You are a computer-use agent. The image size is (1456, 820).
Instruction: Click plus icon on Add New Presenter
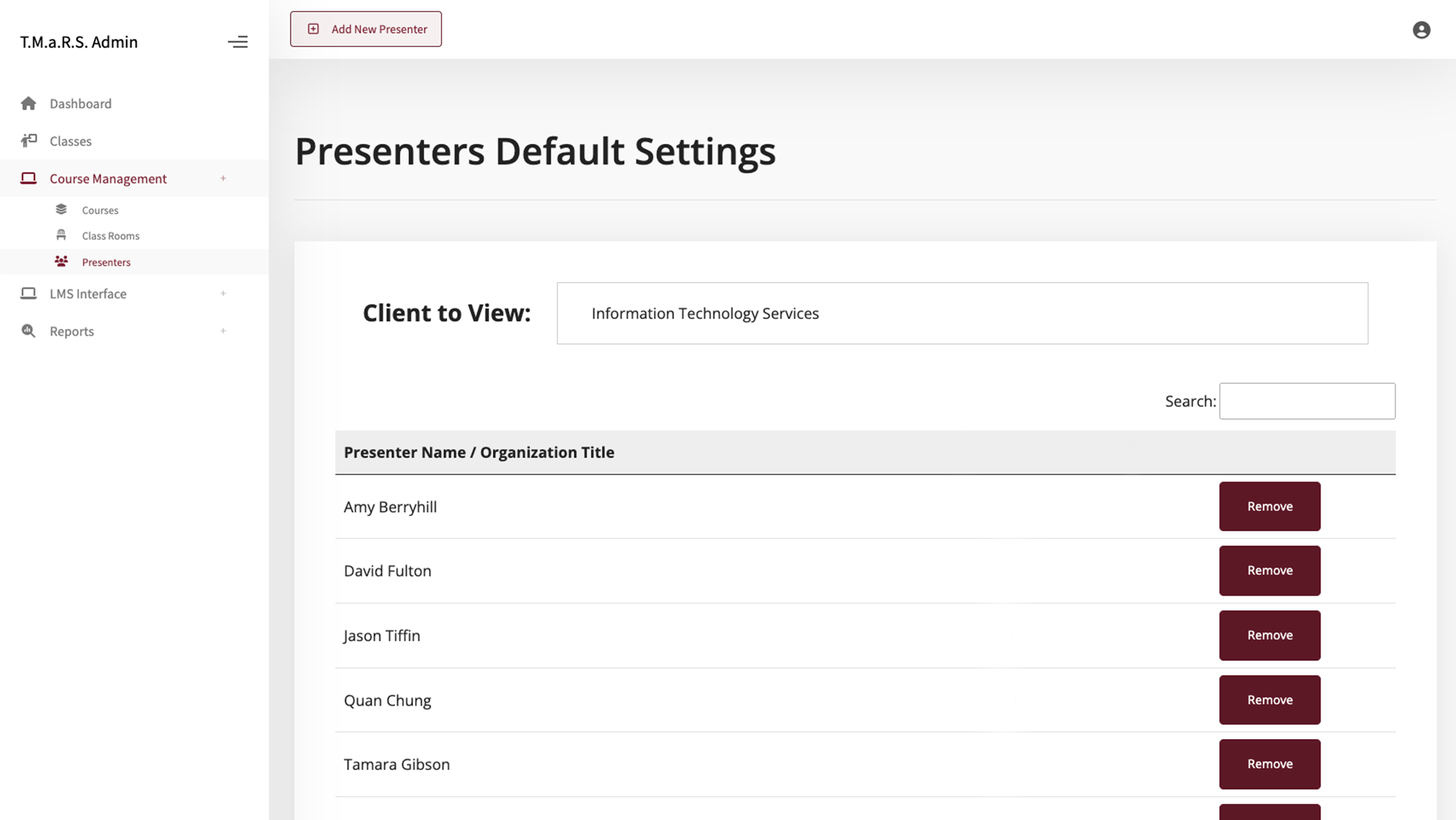313,29
